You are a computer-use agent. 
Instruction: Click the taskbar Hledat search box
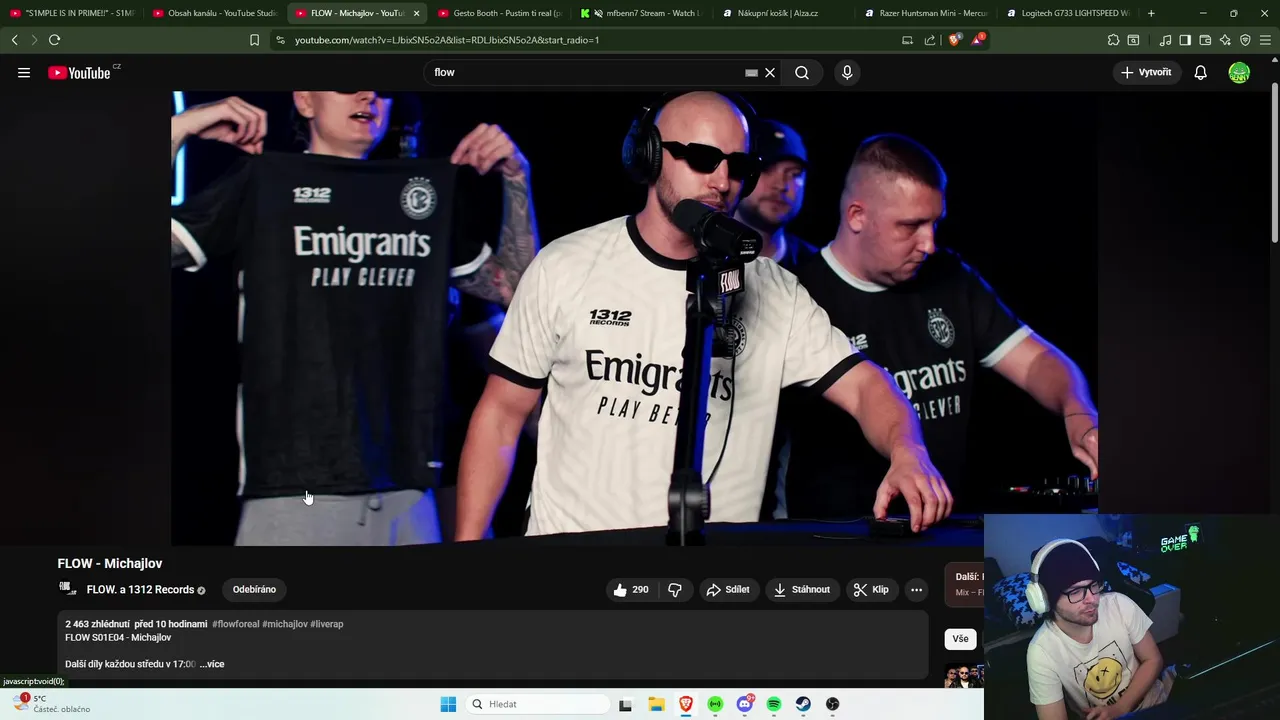537,704
